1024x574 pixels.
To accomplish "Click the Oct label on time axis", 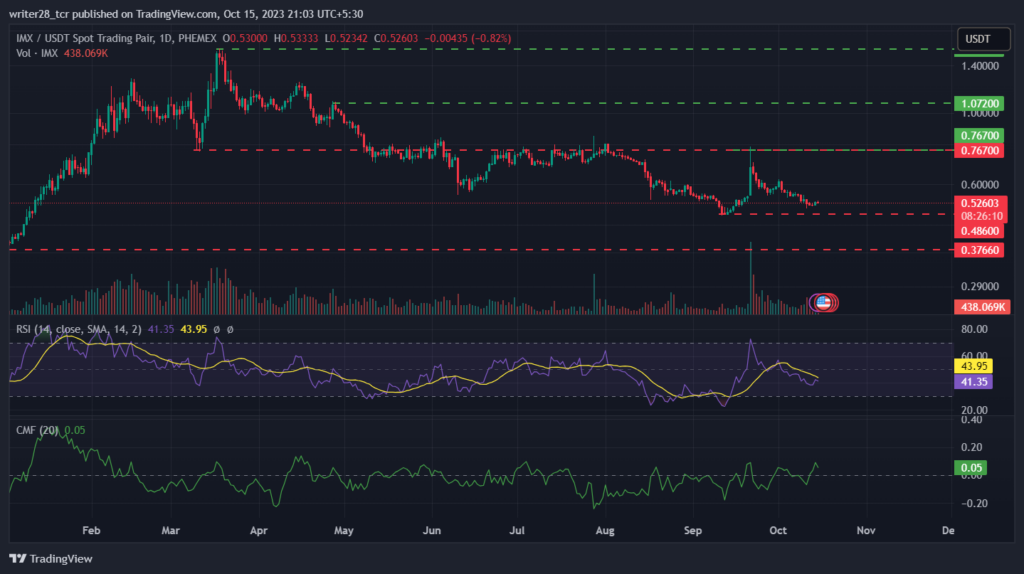I will point(778,530).
